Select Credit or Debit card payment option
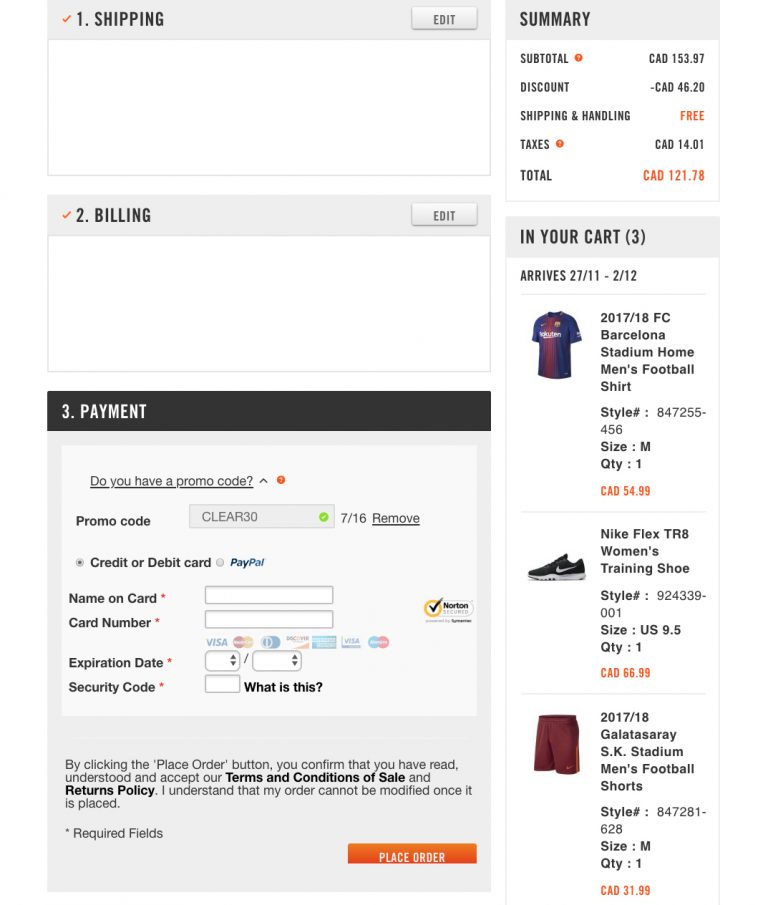The width and height of the screenshot is (768, 905). 80,563
